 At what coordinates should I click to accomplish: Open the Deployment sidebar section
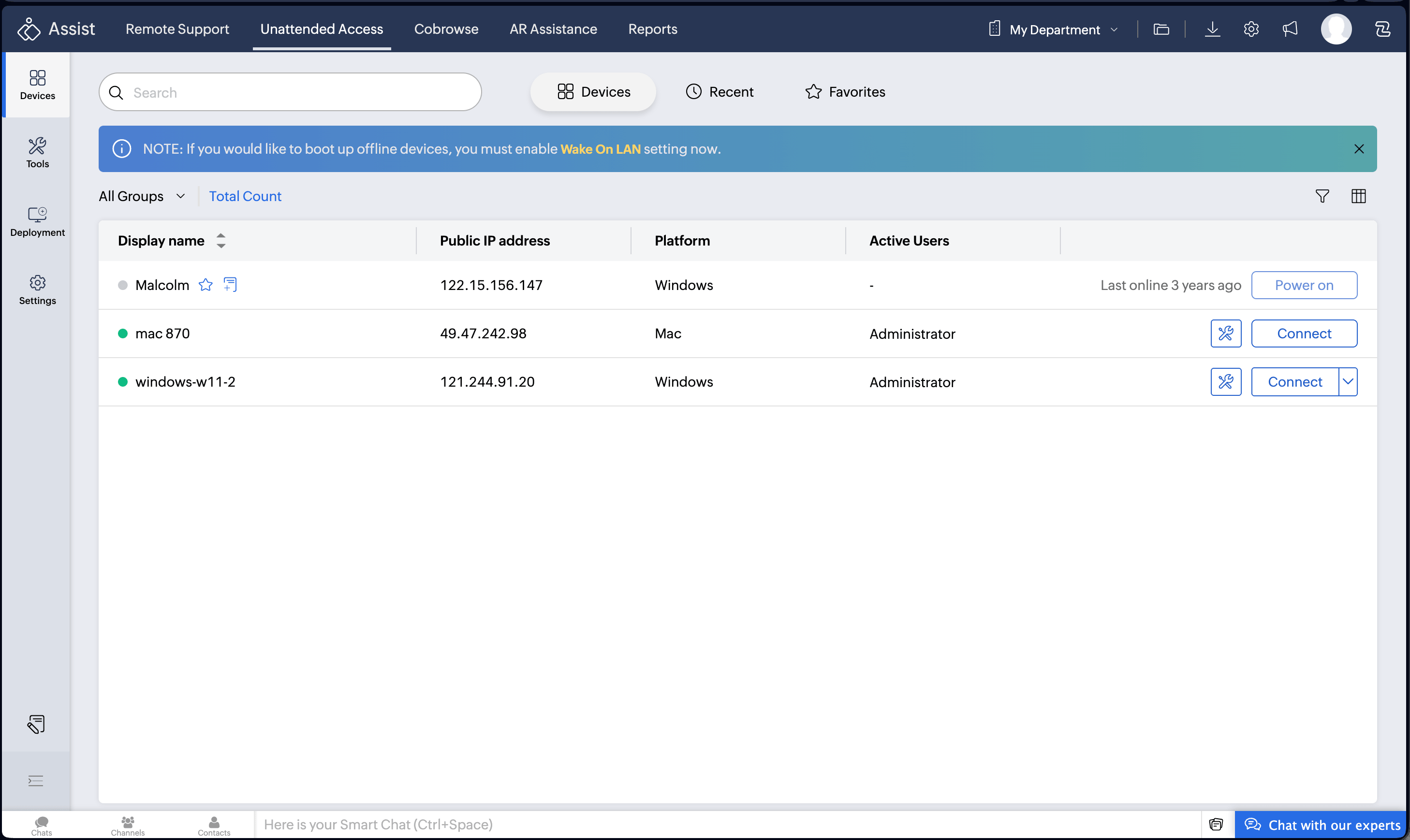tap(37, 221)
